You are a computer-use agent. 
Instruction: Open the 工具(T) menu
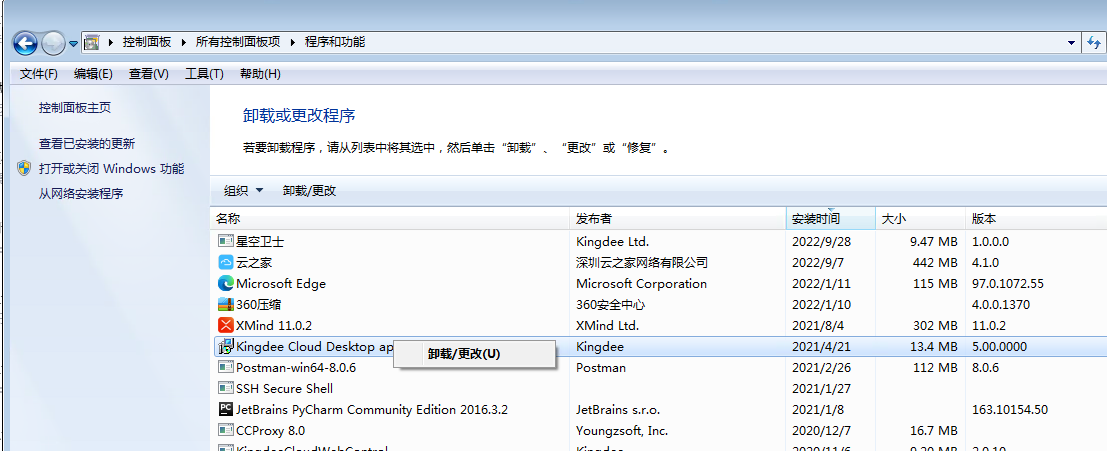pyautogui.click(x=204, y=73)
